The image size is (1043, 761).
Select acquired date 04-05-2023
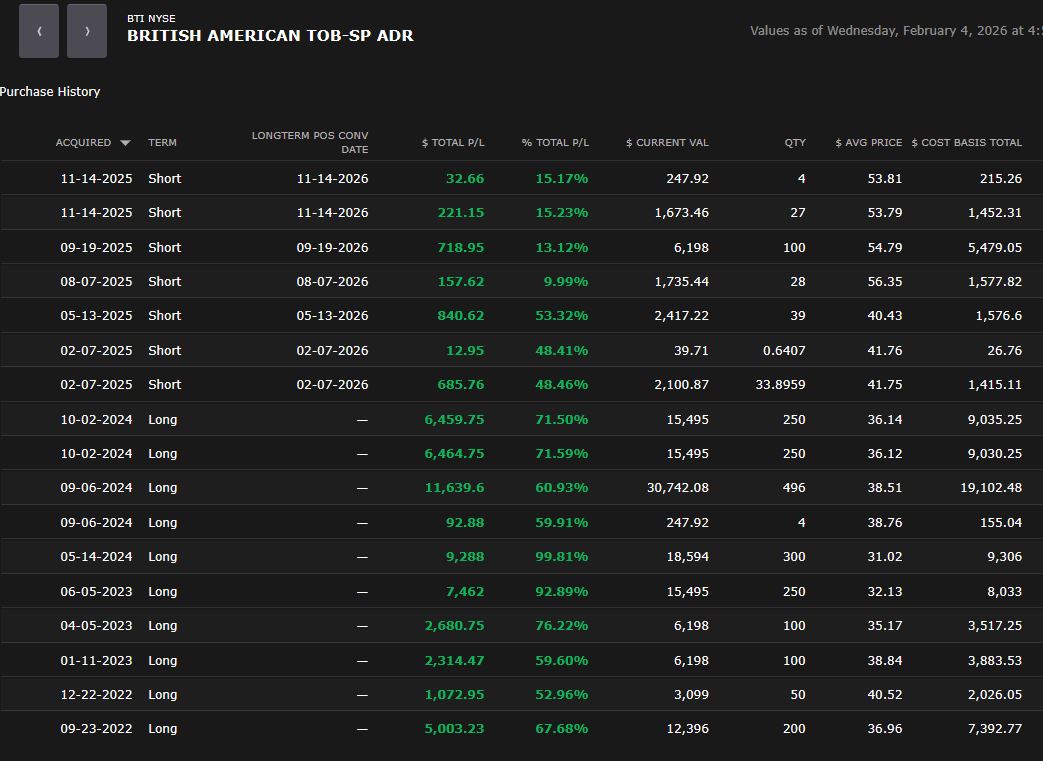point(96,626)
